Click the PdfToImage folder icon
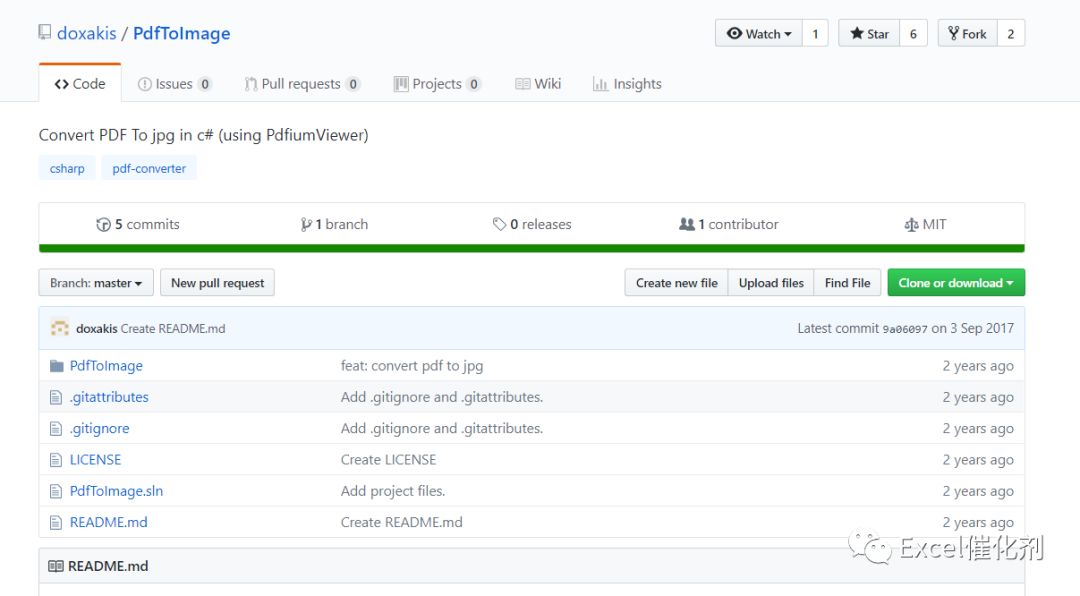This screenshot has width=1080, height=596. [x=56, y=366]
